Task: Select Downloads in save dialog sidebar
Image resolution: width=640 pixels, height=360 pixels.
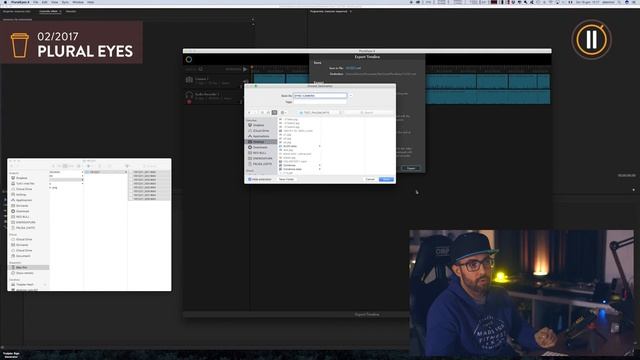Action: tap(260, 147)
